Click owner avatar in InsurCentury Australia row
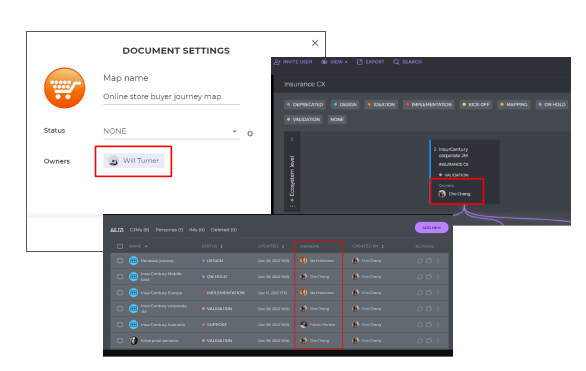586x371 pixels. tap(303, 325)
